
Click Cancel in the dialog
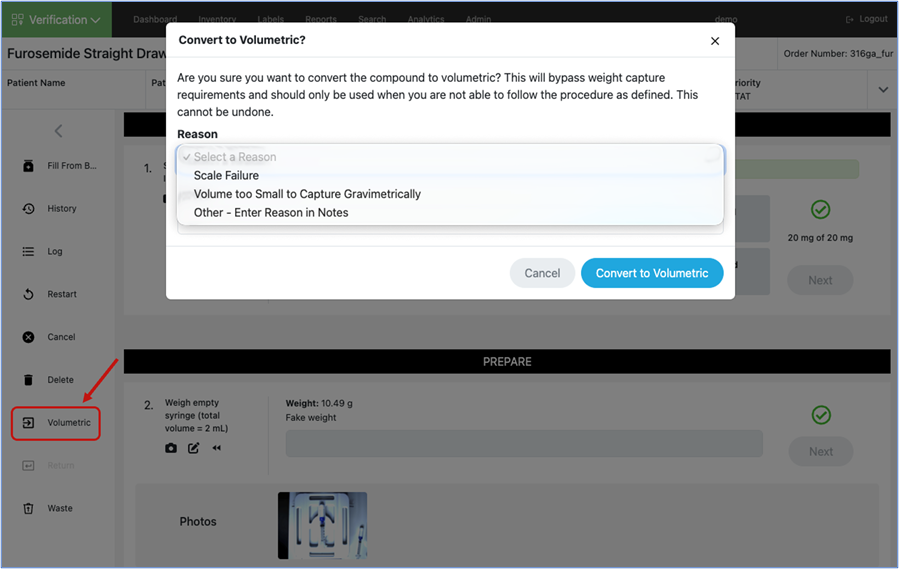542,273
